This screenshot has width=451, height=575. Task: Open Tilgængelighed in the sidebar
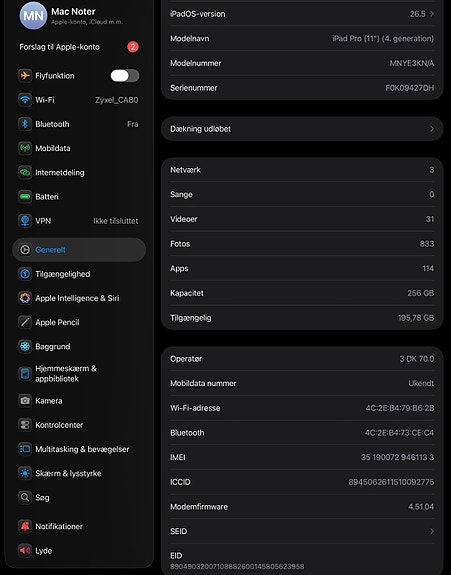point(79,274)
